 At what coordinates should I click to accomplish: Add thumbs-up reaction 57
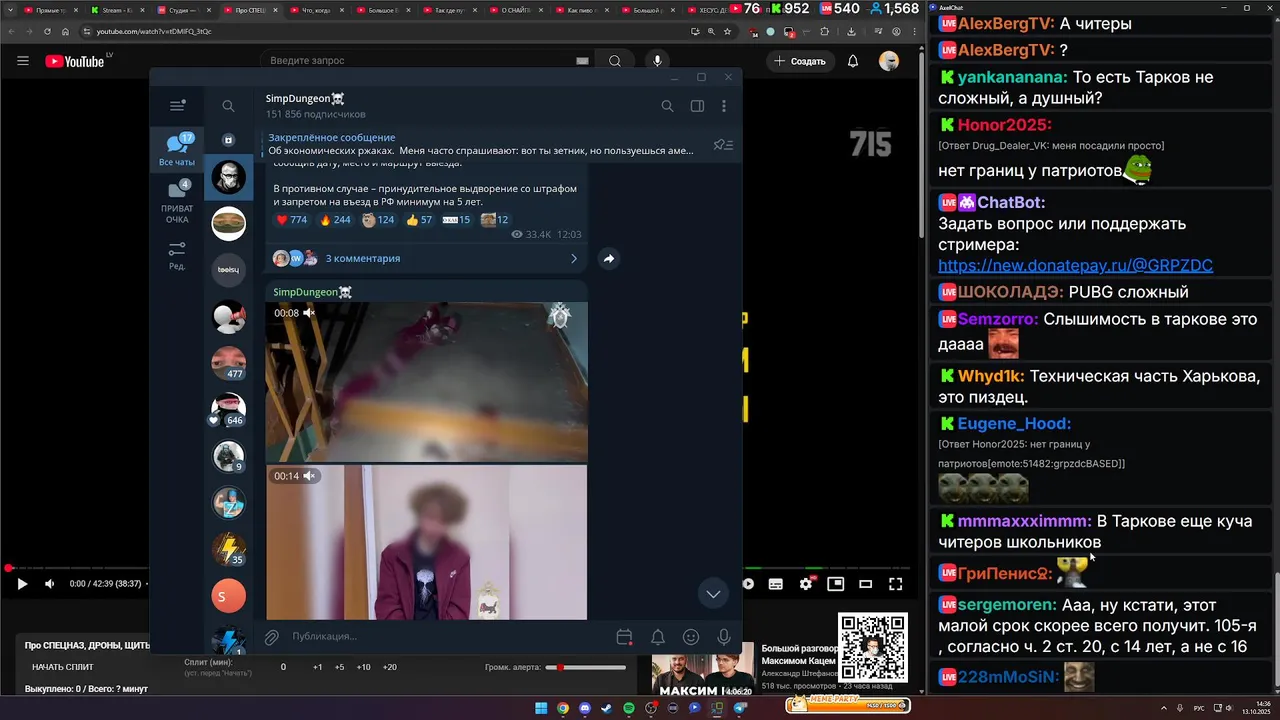coord(420,220)
